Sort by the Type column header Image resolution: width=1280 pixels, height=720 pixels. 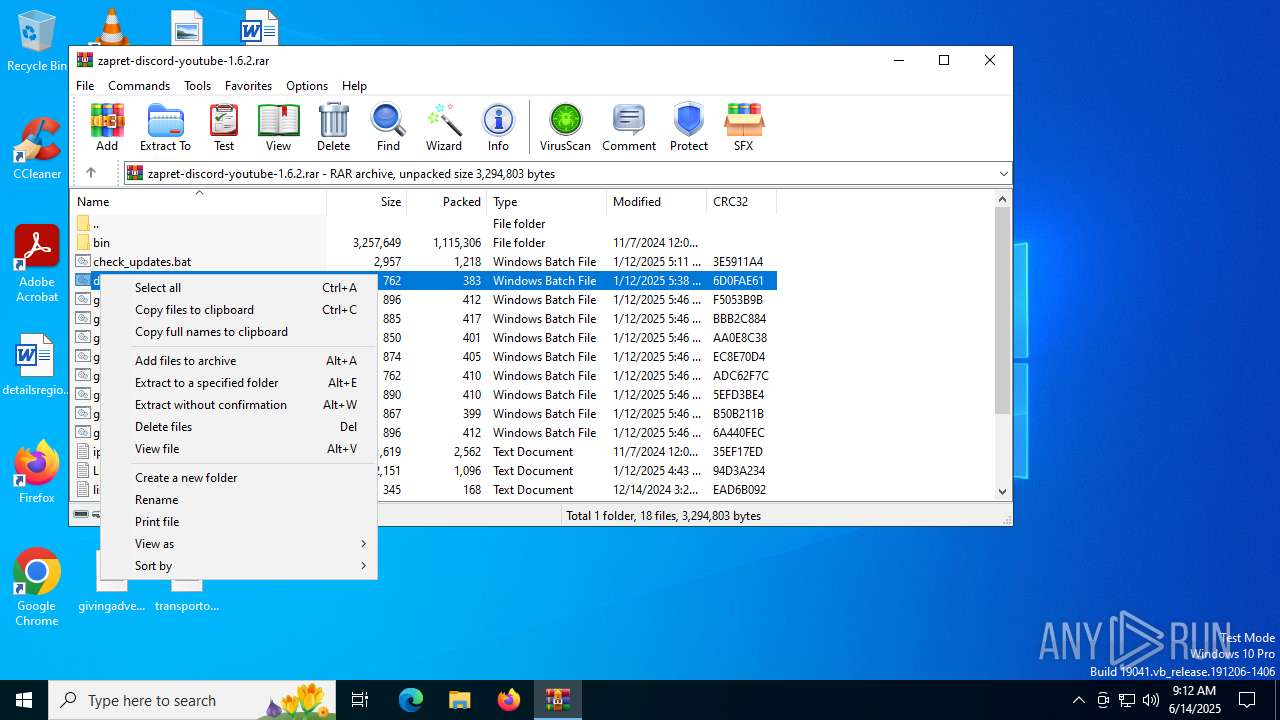pos(547,202)
